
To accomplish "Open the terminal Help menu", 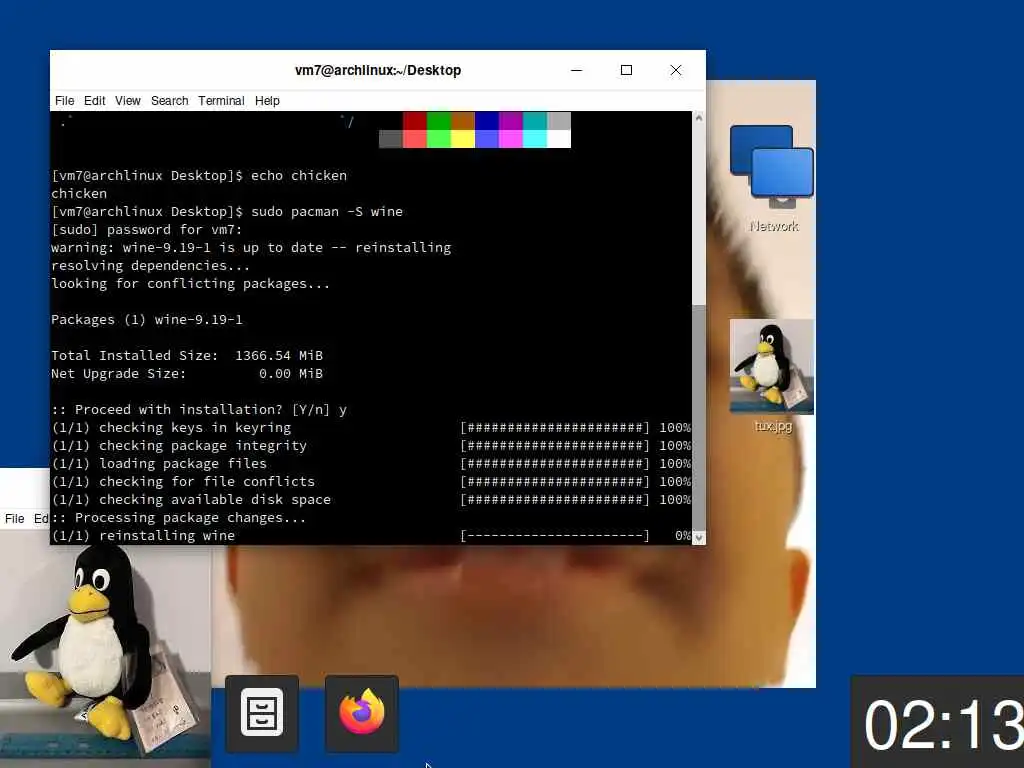I will coord(267,101).
